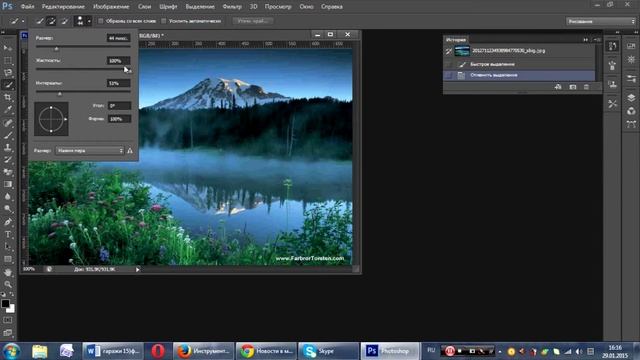
Task: Select the Eraser tool
Action: point(8,172)
